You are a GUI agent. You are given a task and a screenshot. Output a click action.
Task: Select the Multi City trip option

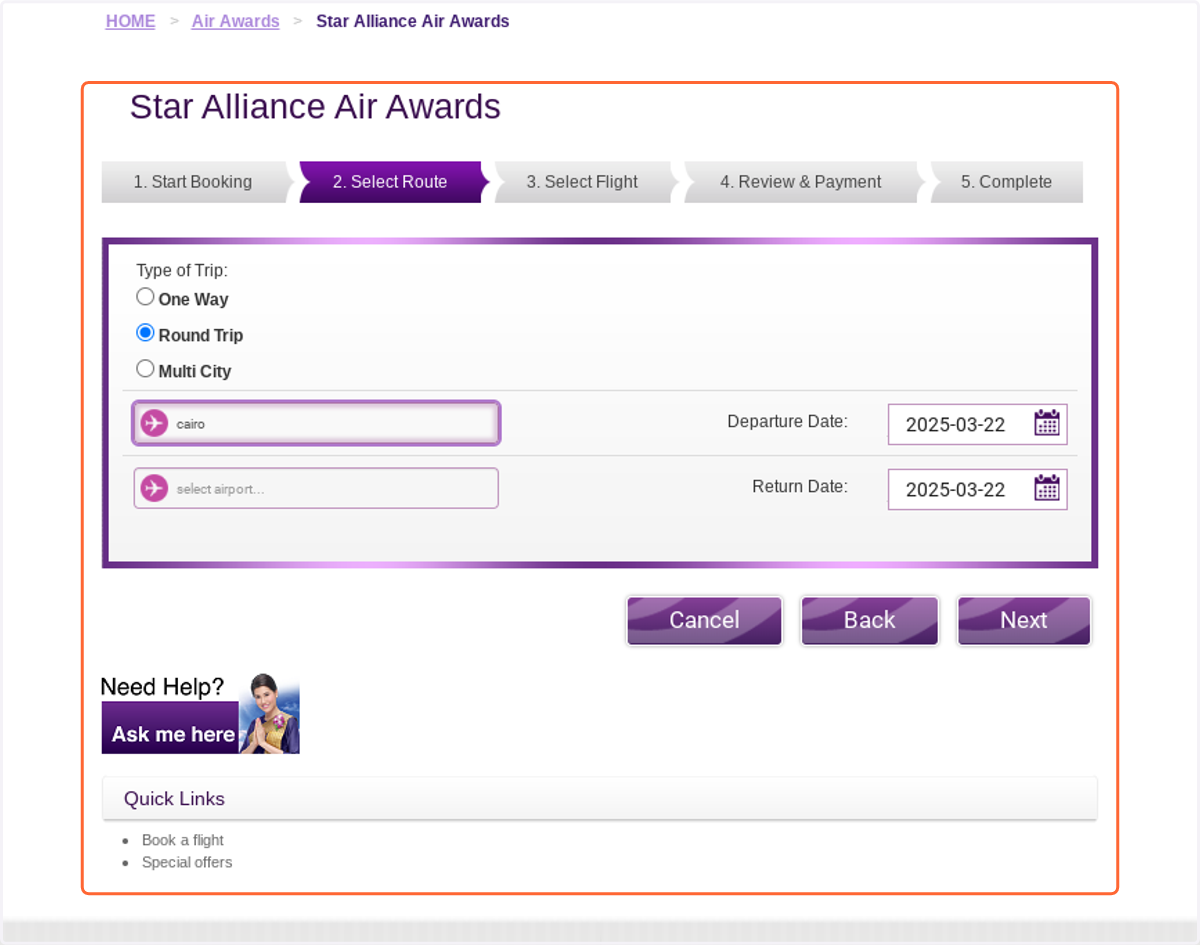tap(146, 369)
